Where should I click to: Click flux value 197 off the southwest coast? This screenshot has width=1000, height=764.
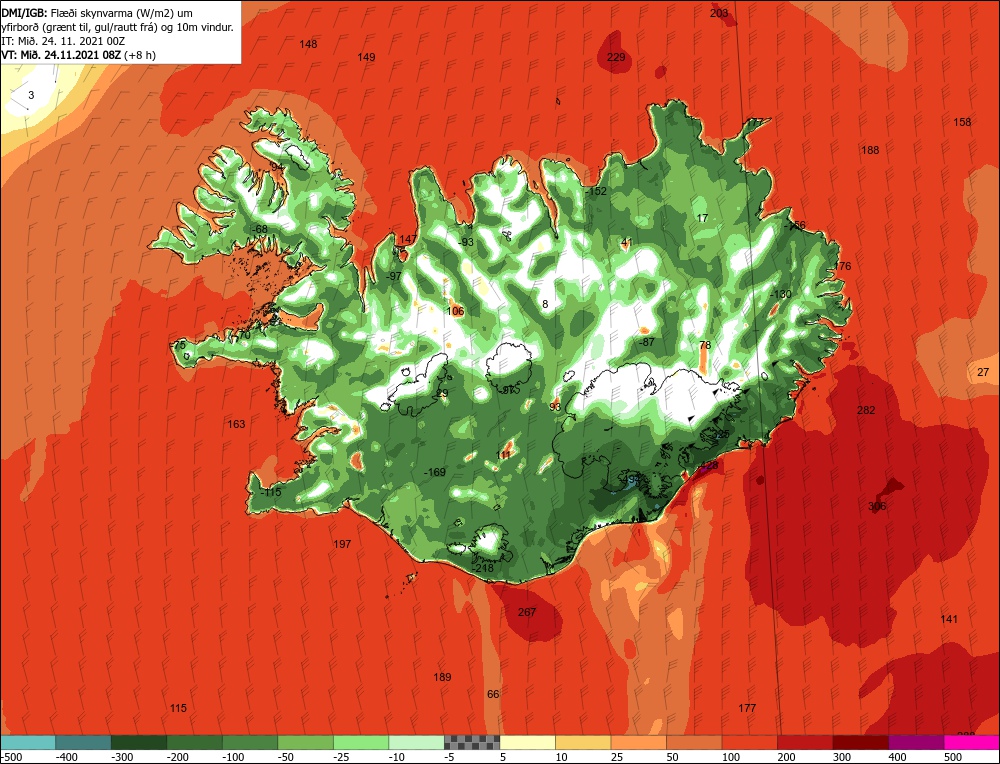tap(342, 544)
